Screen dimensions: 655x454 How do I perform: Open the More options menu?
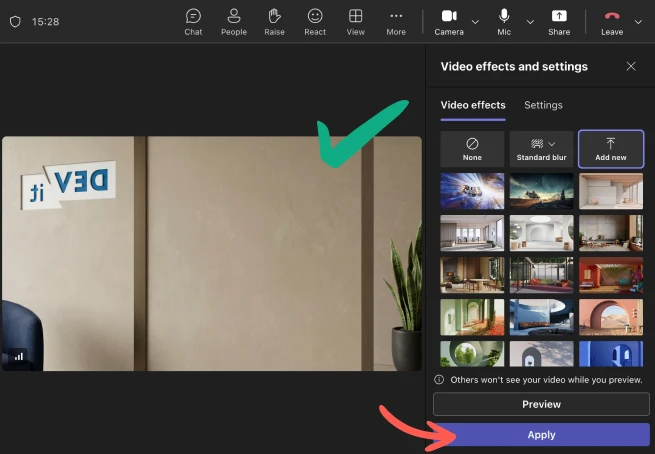[x=396, y=22]
